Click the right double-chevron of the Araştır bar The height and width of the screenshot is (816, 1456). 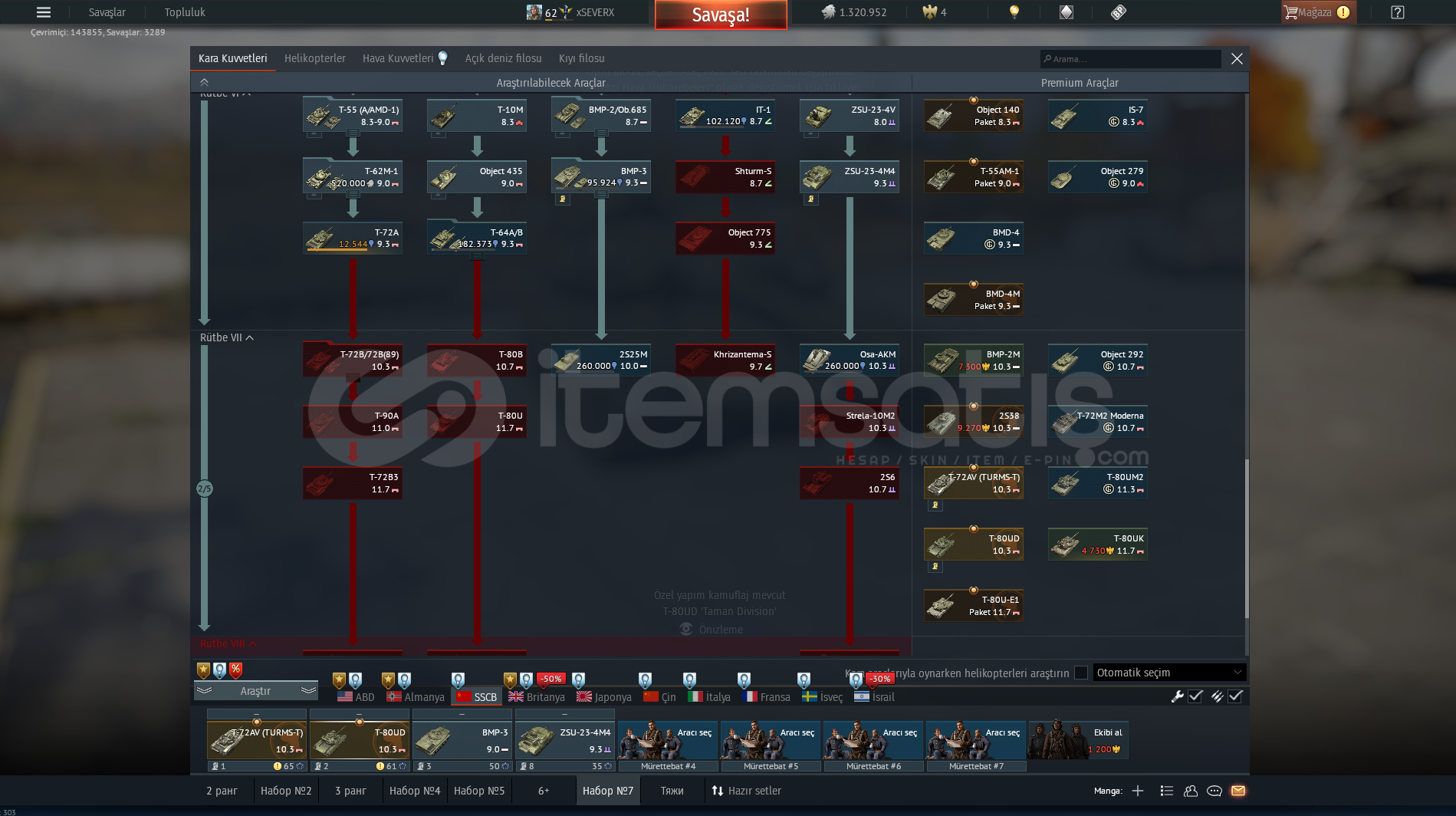tap(308, 691)
